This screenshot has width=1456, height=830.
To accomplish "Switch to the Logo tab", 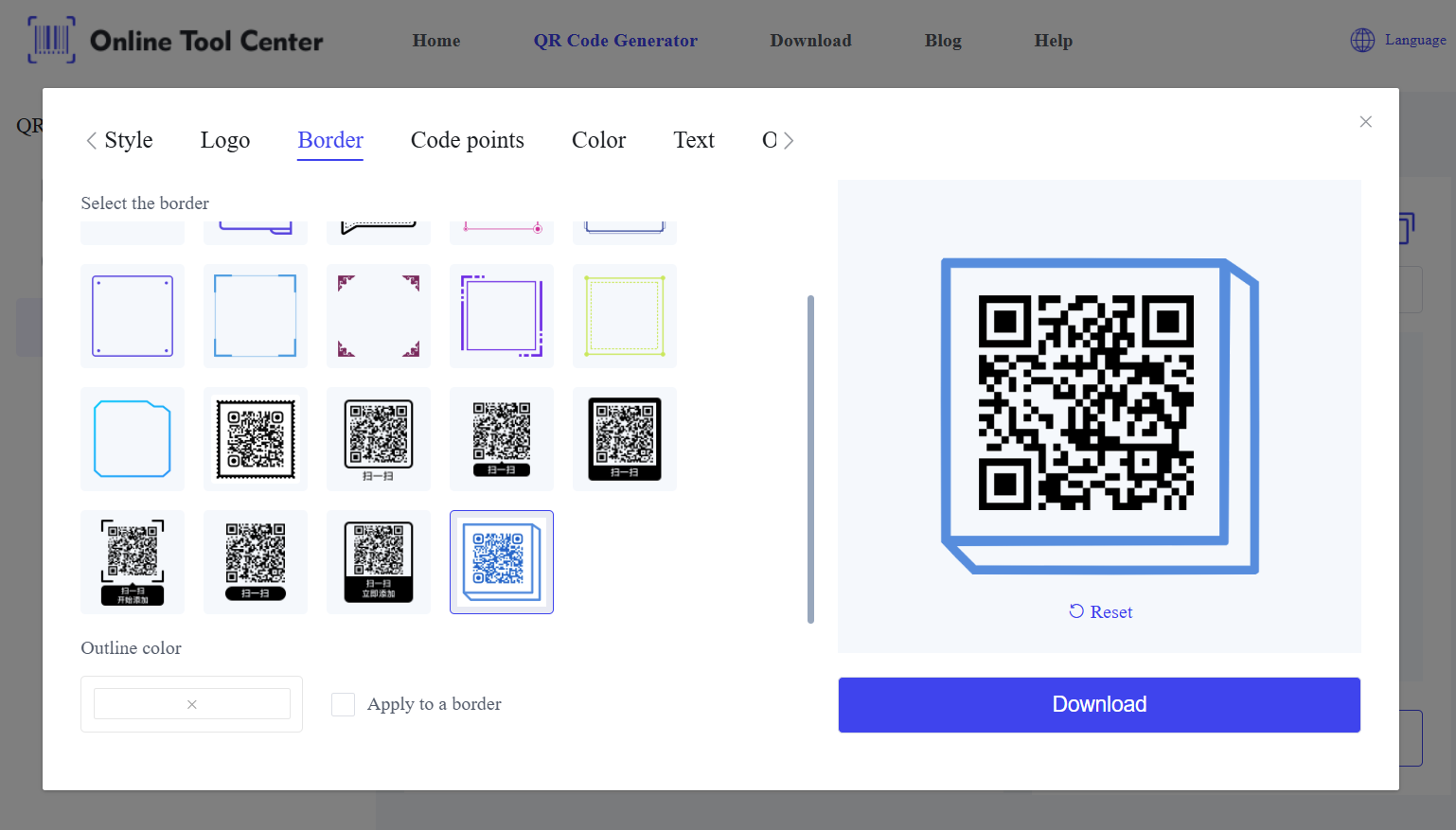I will 225,140.
